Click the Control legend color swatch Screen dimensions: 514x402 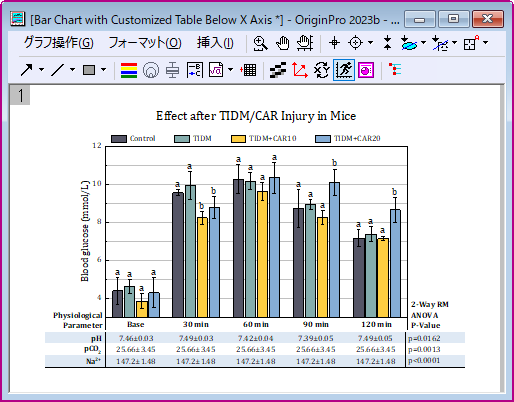[x=119, y=139]
